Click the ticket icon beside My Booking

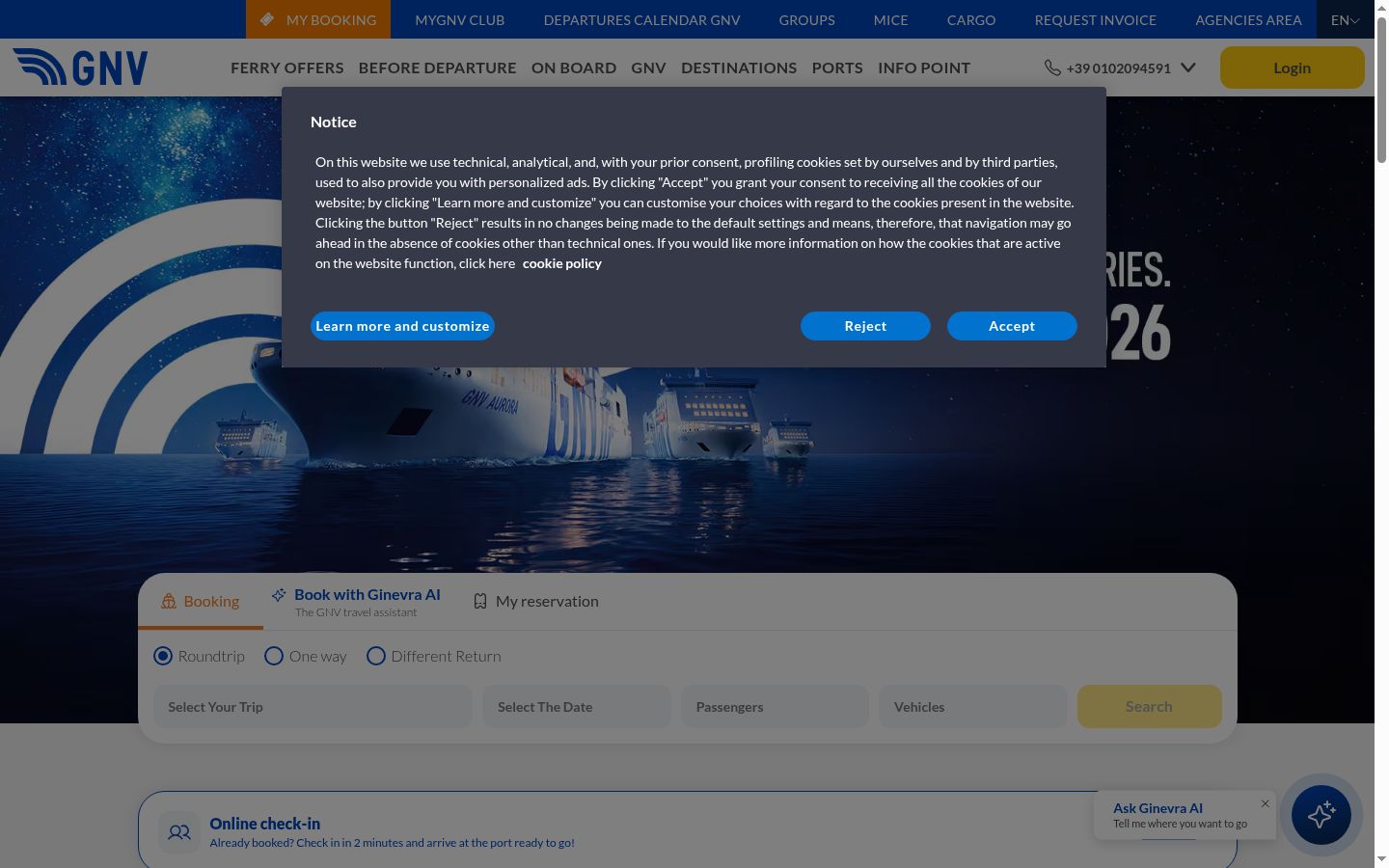point(267,19)
